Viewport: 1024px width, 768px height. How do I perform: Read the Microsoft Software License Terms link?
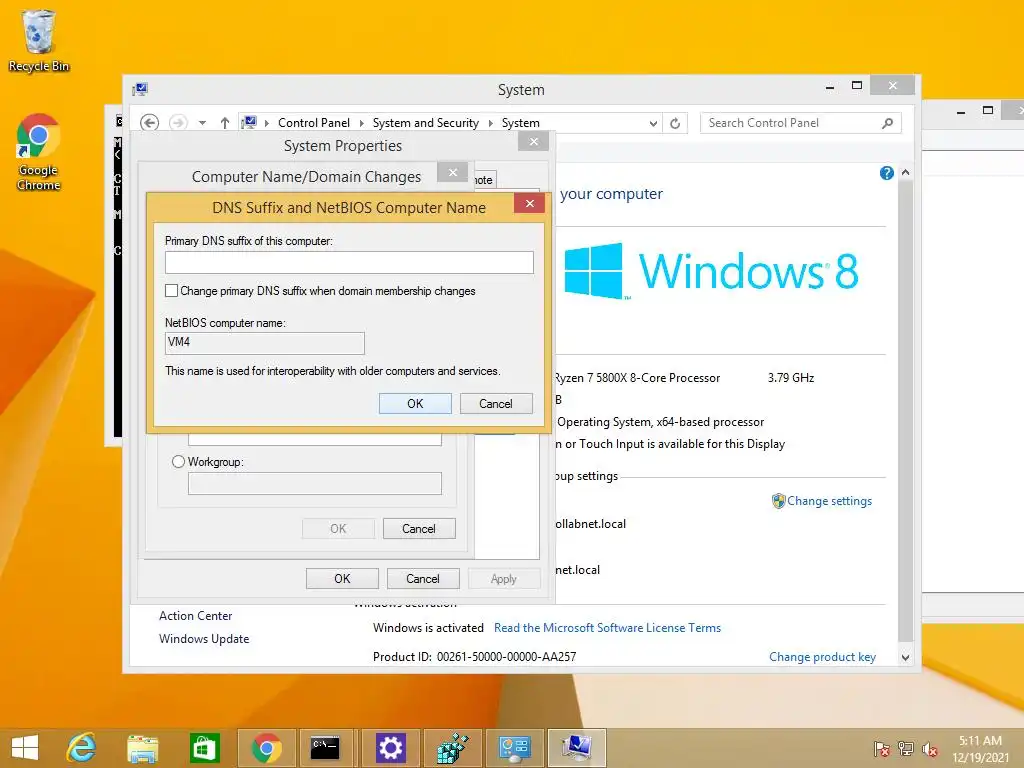coord(607,628)
